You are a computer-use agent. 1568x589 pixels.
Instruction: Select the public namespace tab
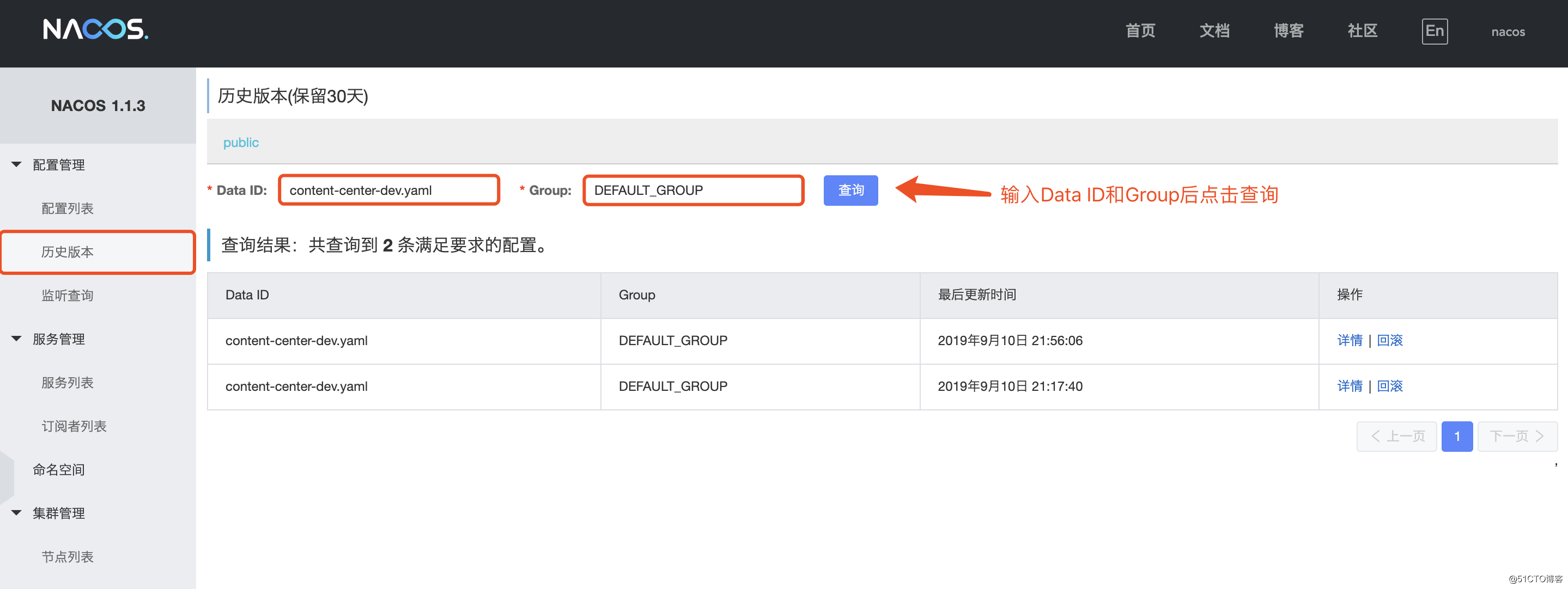[x=240, y=143]
